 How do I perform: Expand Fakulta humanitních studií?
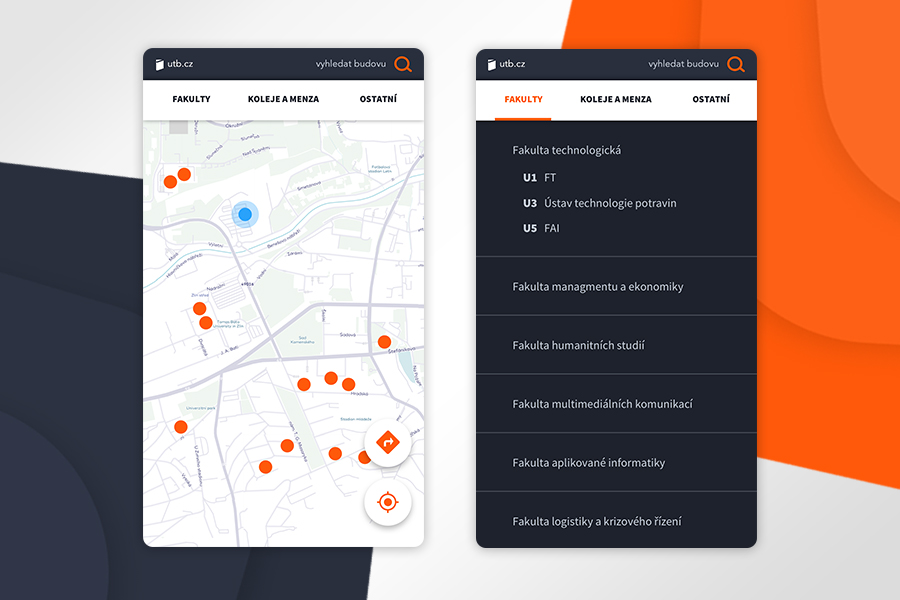(x=578, y=346)
